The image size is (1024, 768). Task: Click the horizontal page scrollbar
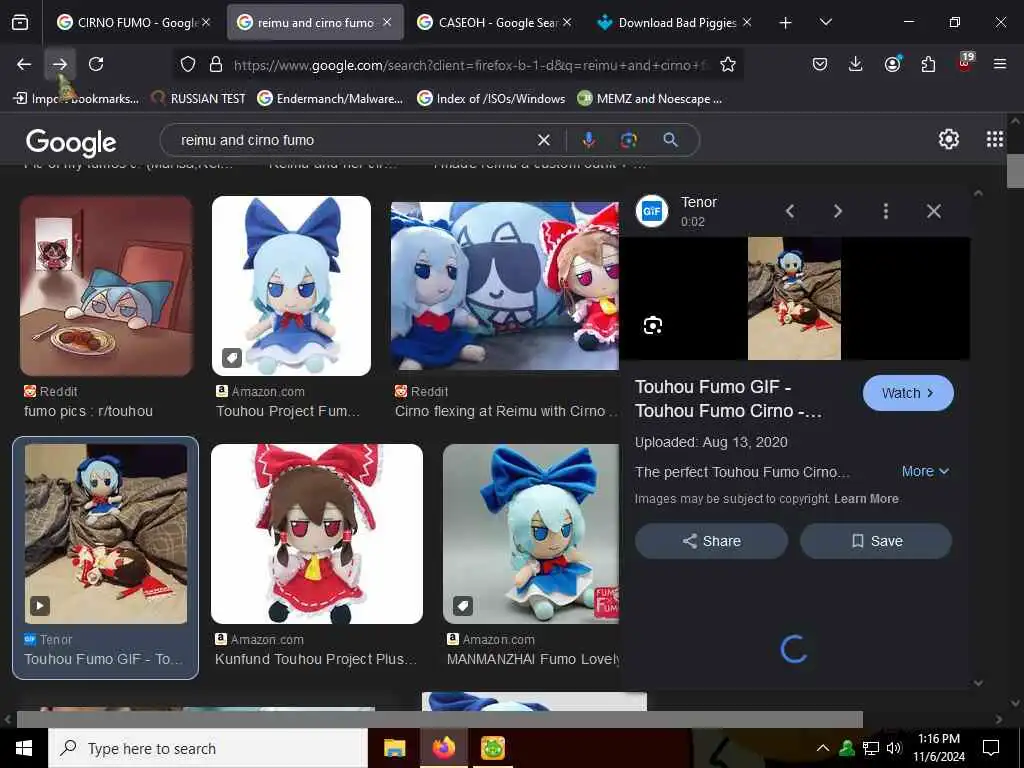[439, 719]
